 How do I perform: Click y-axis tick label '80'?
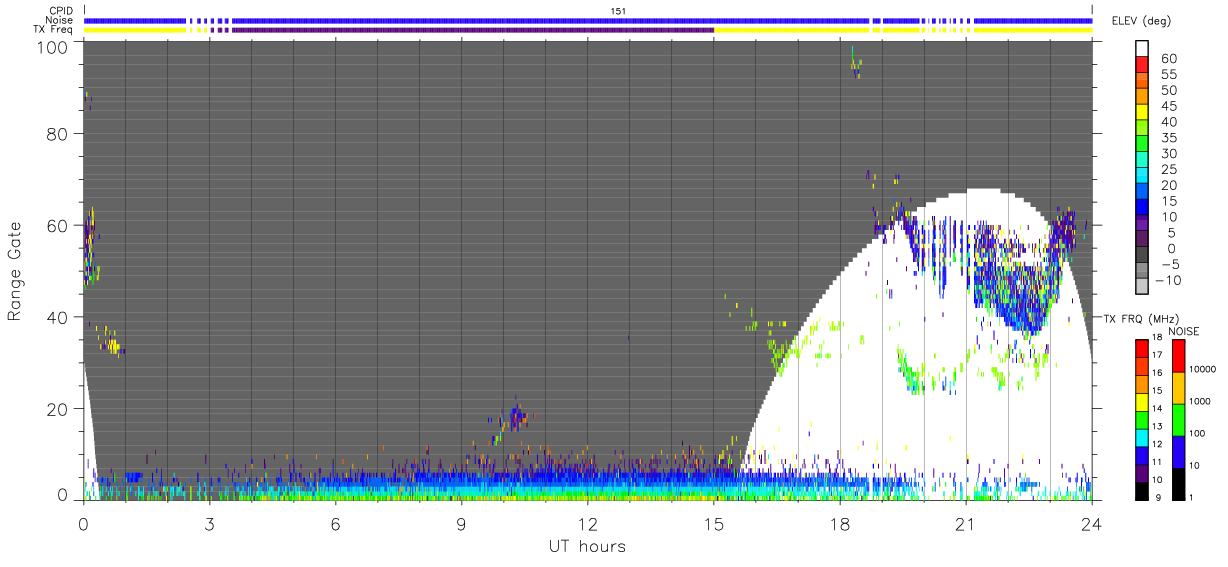pos(56,133)
